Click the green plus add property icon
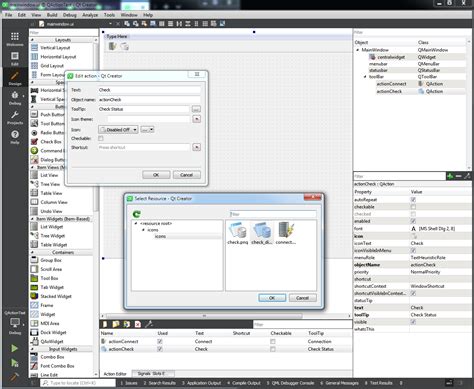 coord(450,176)
